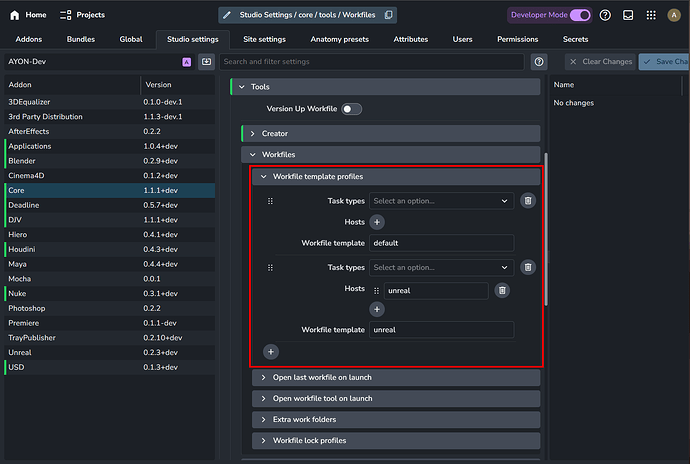Screen dimensions: 690x464
Task: Grab drag handle of unreal host
Action: (x=376, y=291)
